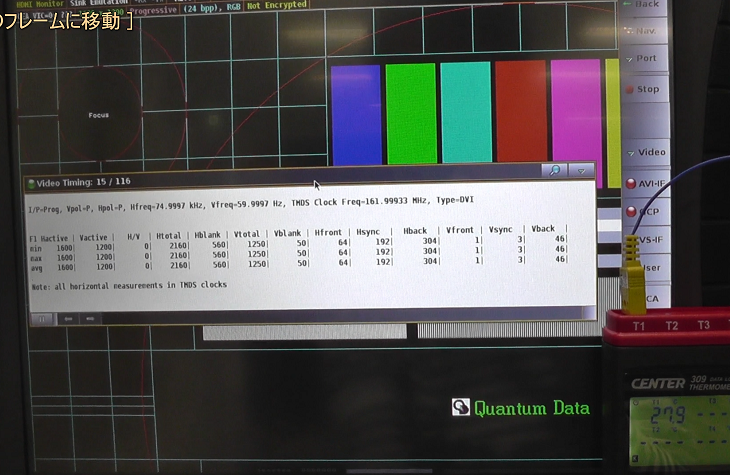Click the HDMI Monitor label in top bar
This screenshot has width=730, height=475.
(40, 4)
